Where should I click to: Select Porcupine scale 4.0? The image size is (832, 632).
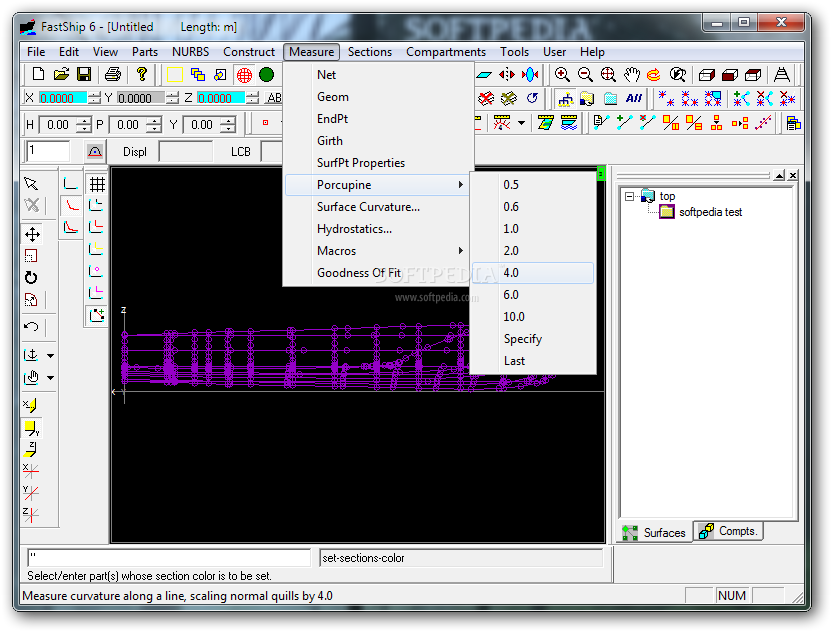tap(533, 273)
